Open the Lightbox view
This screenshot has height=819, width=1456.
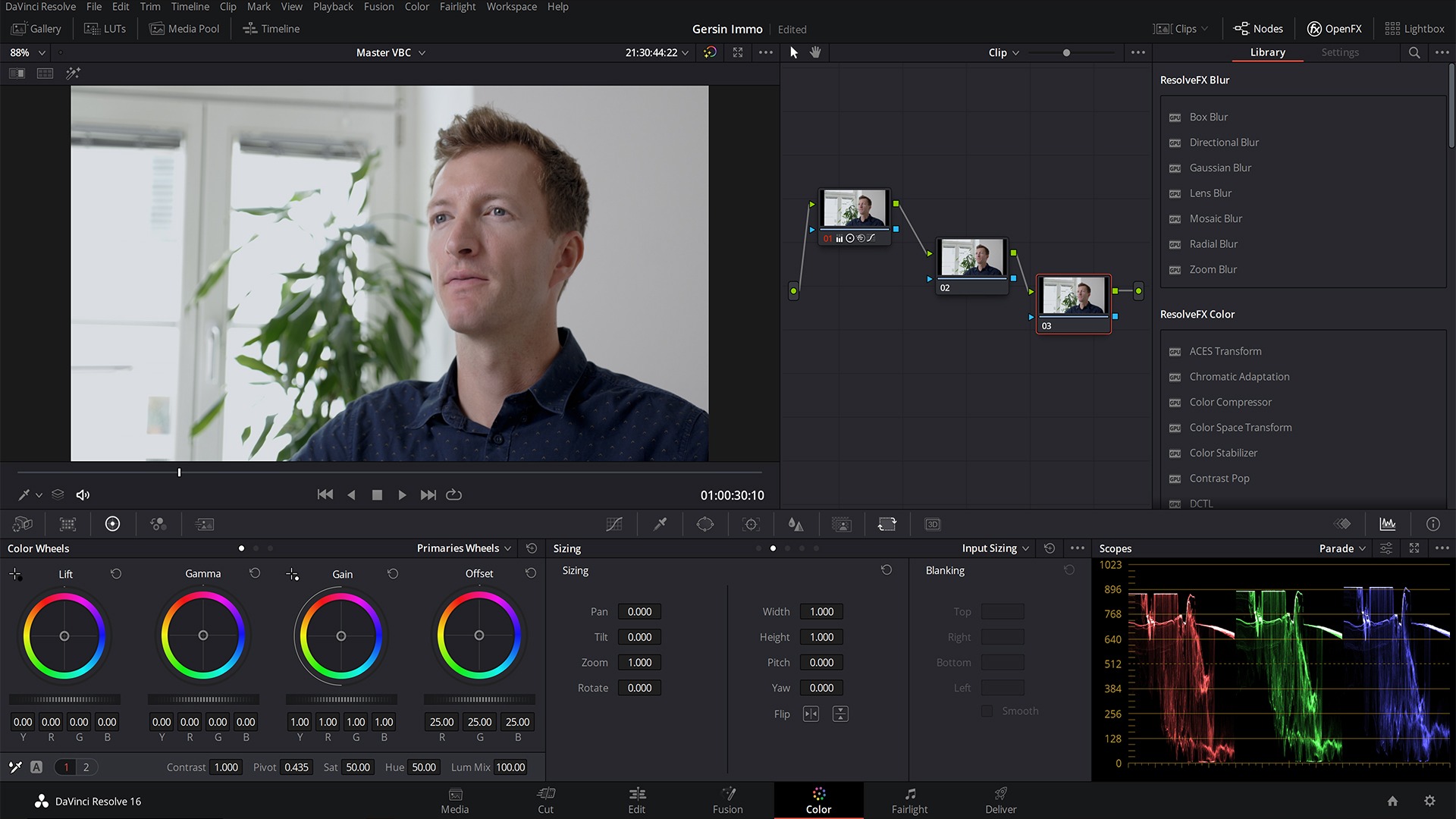click(x=1415, y=28)
